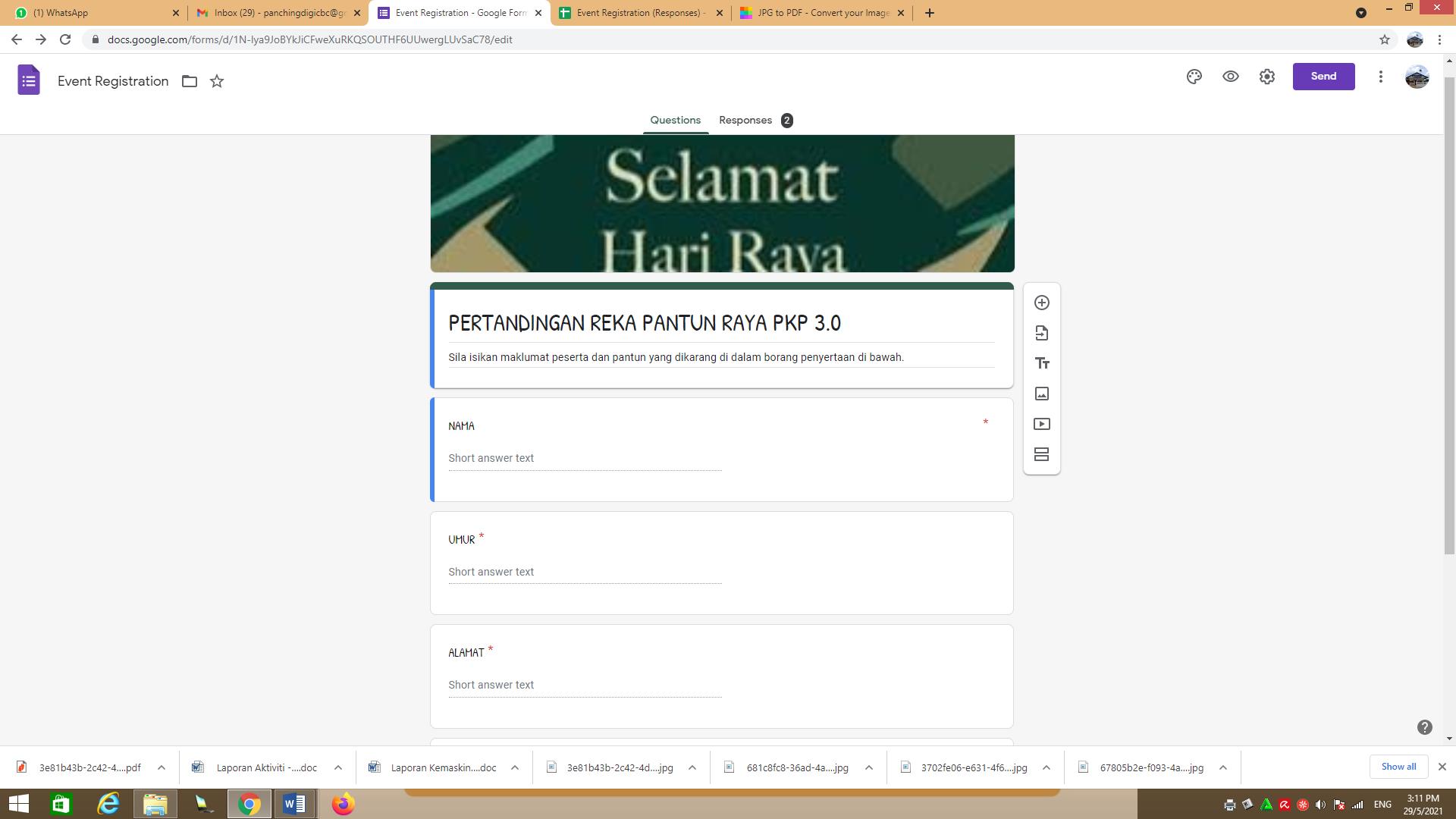This screenshot has width=1456, height=819.
Task: Switch to the Event Registration (Responses) browser tab
Action: tap(641, 13)
